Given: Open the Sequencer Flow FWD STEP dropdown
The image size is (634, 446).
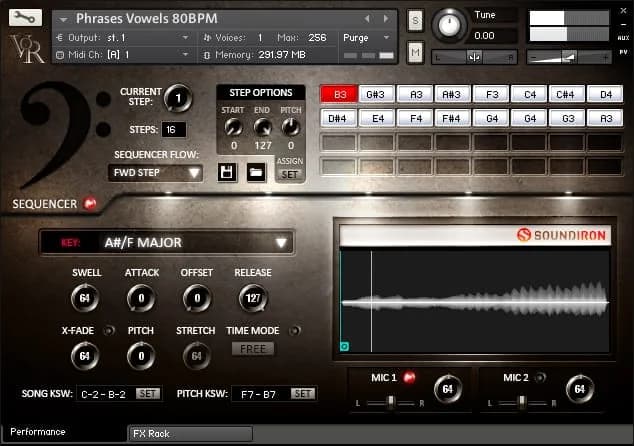Looking at the screenshot, I should 155,173.
